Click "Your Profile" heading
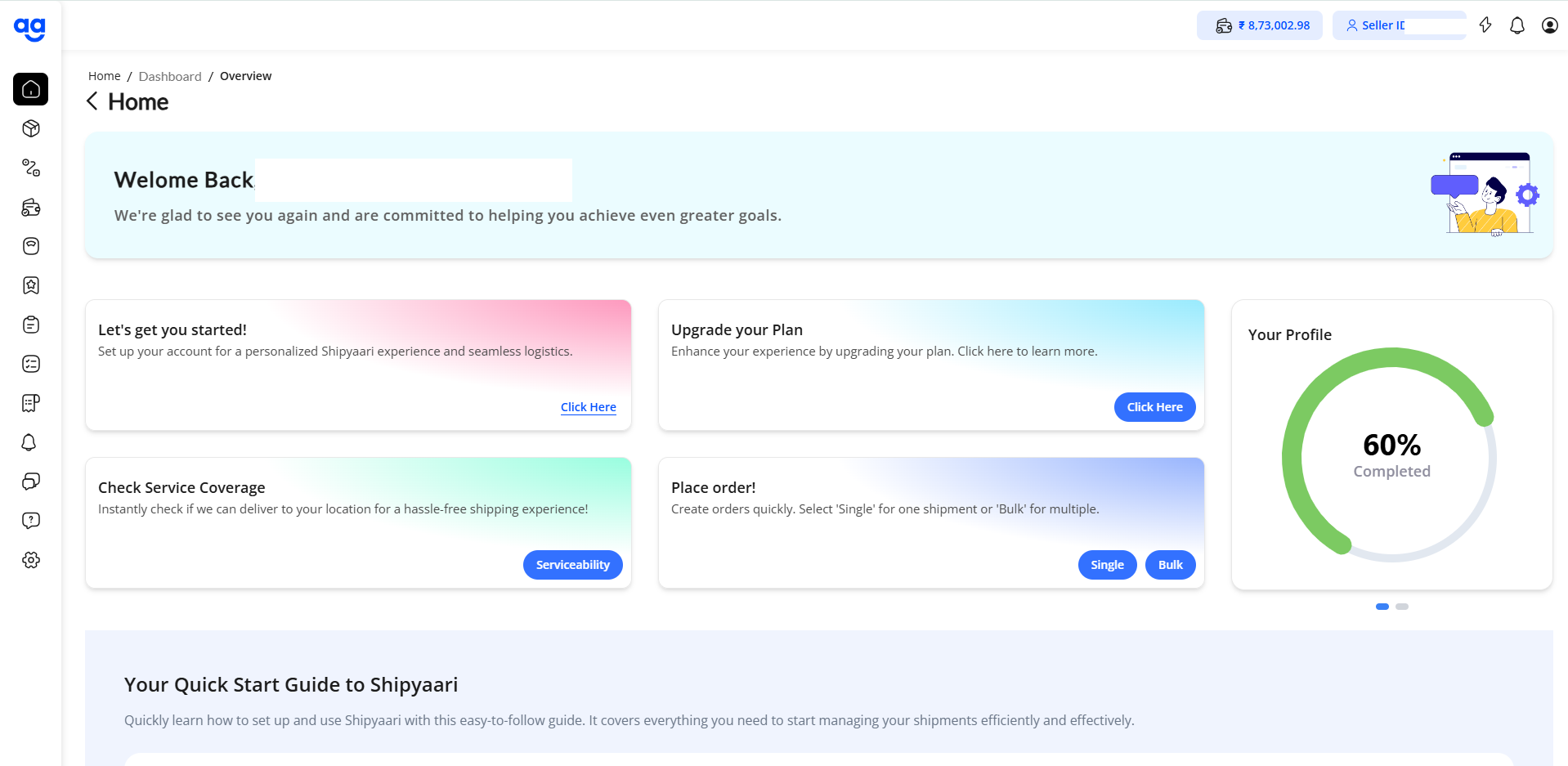Image resolution: width=1568 pixels, height=766 pixels. (x=1290, y=334)
